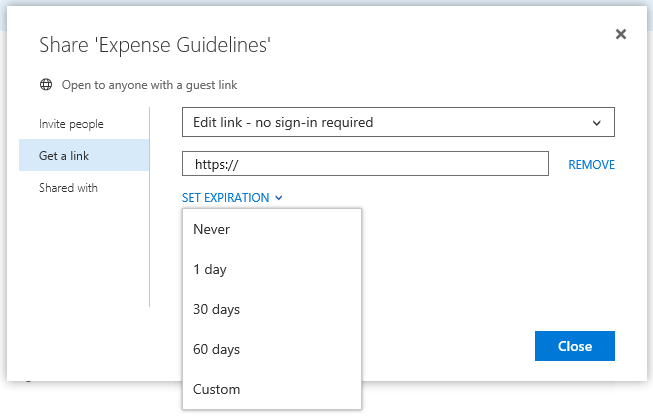
Task: Open the 'Edit link - no sign-in required' dropdown
Action: pyautogui.click(x=397, y=123)
